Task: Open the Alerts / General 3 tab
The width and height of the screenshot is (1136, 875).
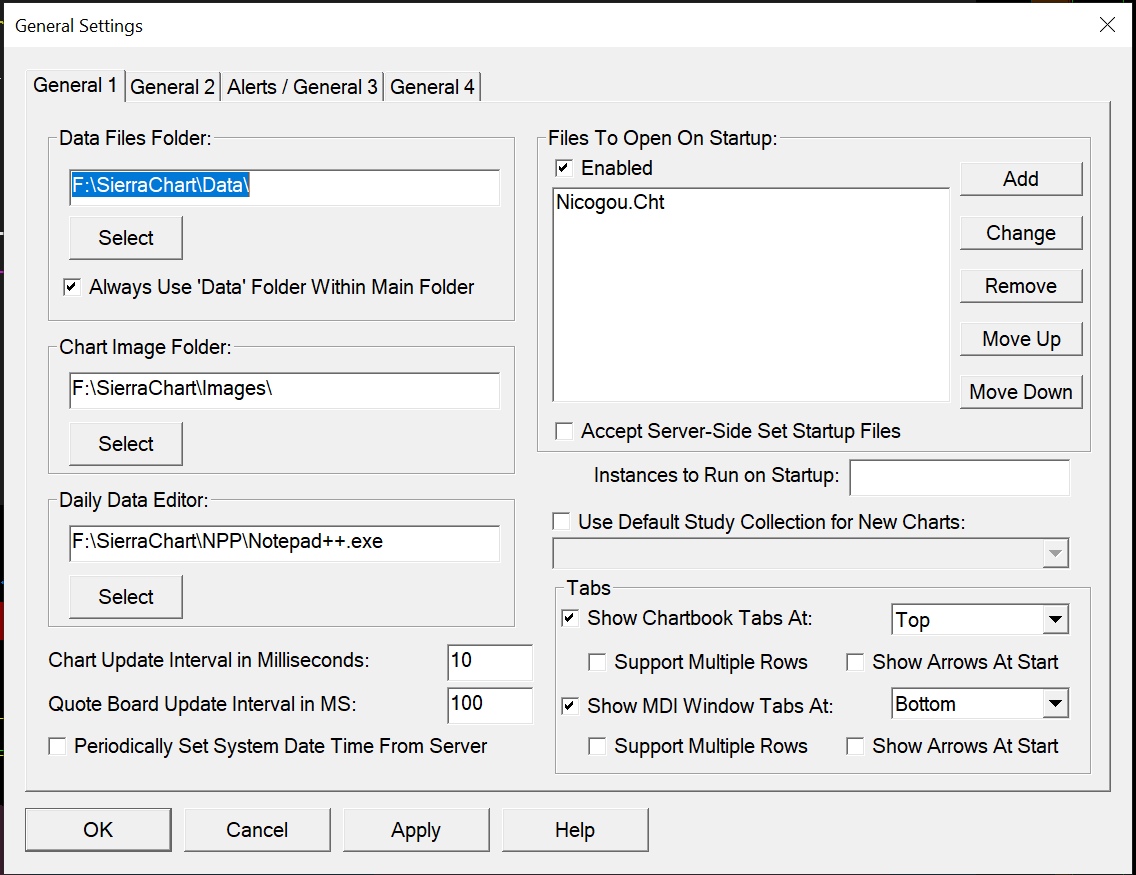Action: pos(302,87)
